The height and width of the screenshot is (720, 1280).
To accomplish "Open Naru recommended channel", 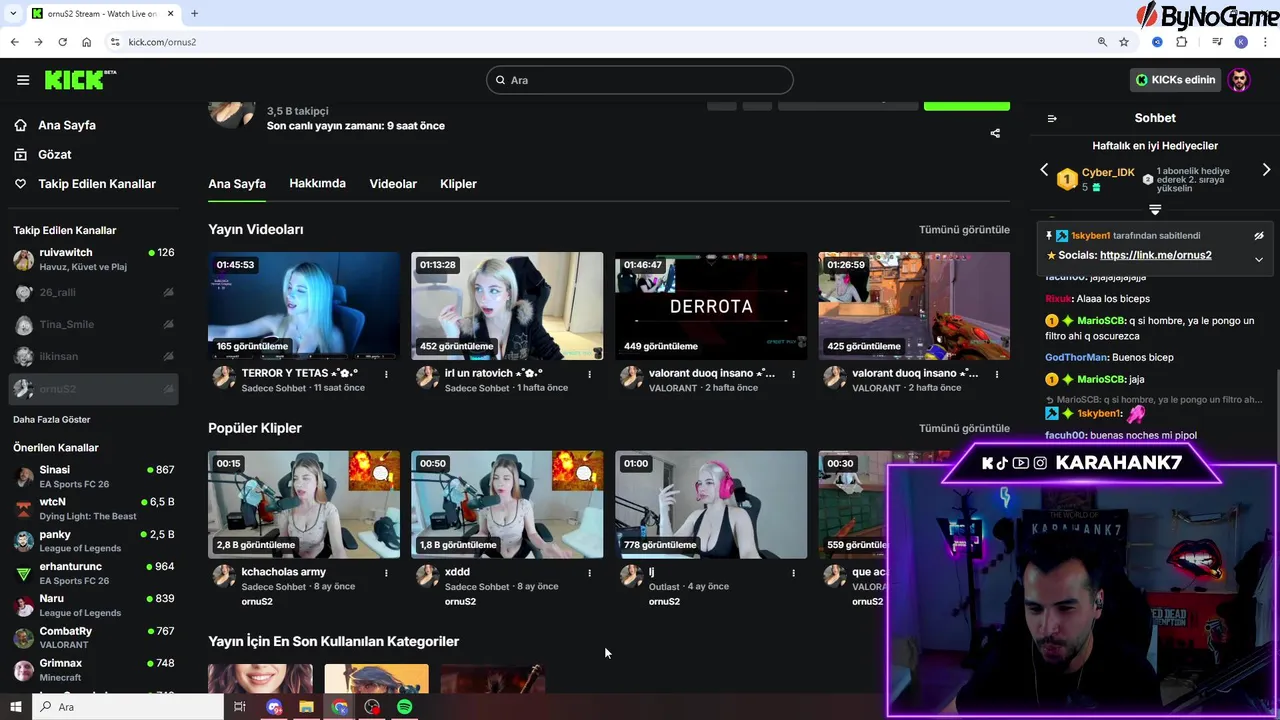I will (x=94, y=605).
